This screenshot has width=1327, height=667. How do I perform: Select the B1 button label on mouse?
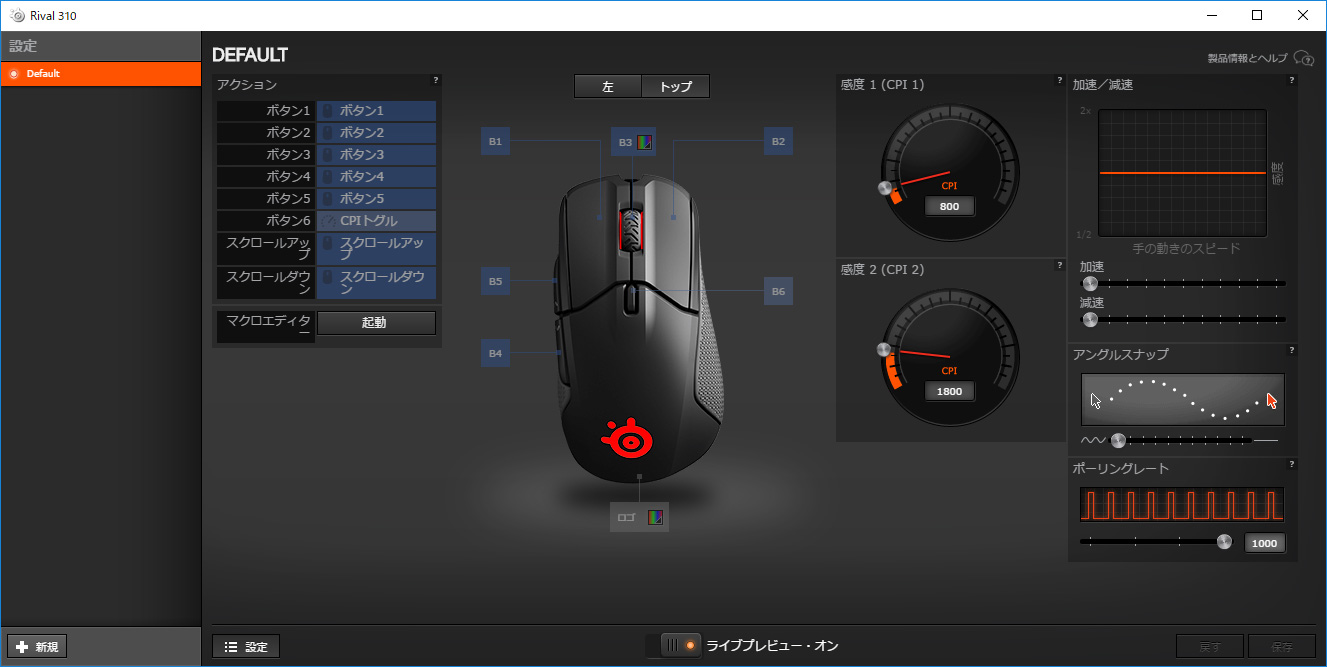495,142
